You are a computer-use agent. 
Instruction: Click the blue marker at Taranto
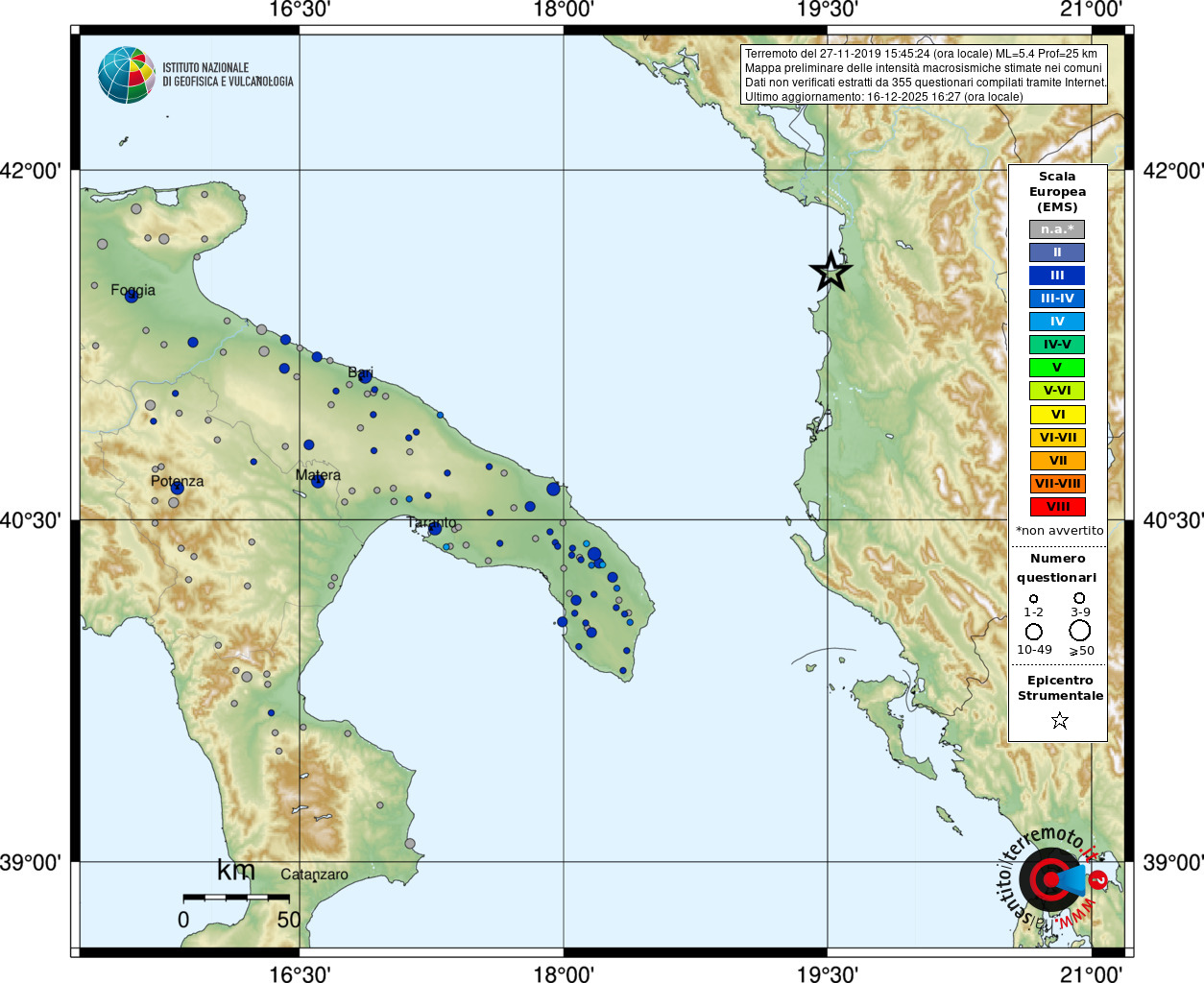click(435, 528)
